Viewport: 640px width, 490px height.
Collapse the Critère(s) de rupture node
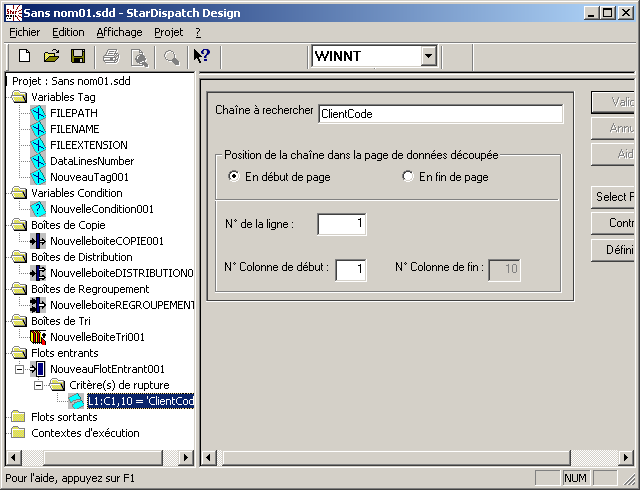[x=39, y=385]
